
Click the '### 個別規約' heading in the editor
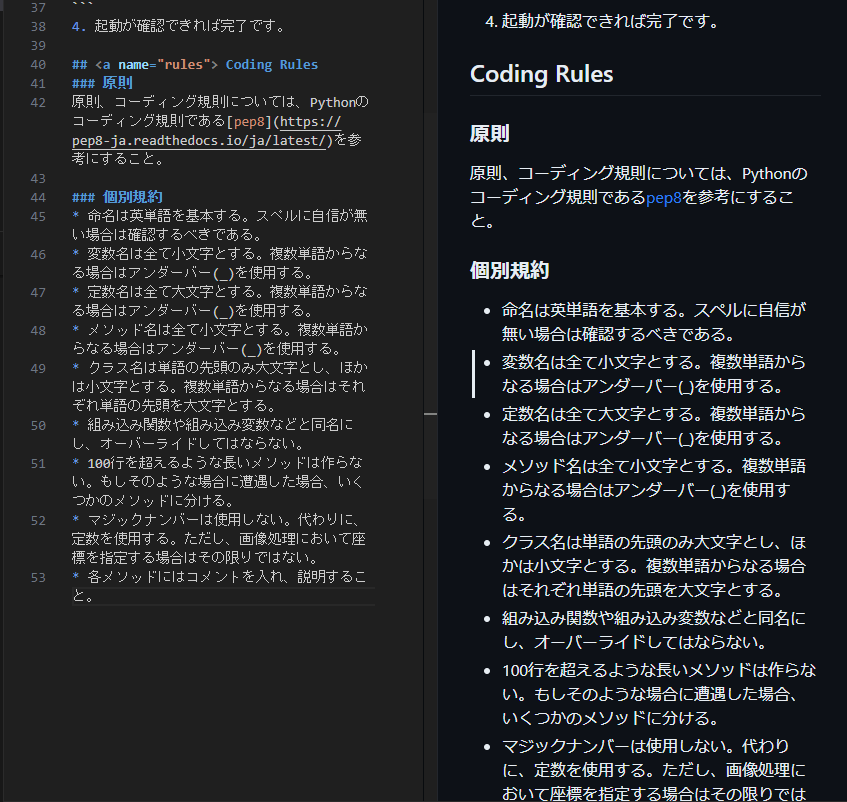117,197
